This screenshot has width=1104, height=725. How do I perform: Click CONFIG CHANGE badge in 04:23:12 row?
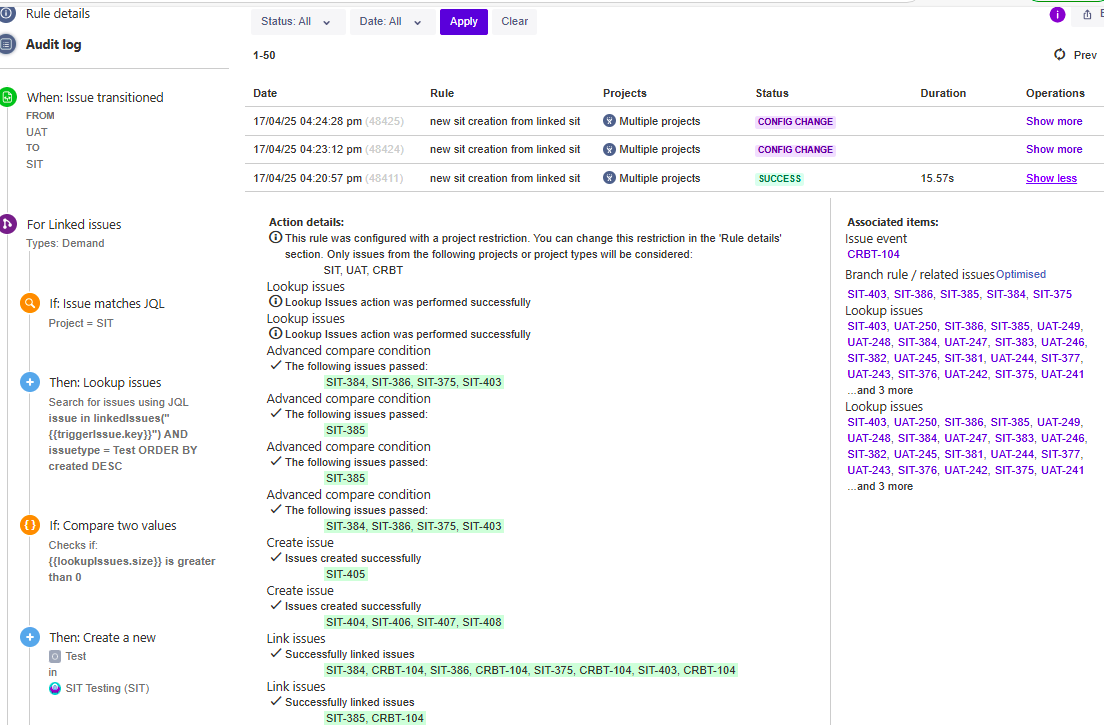[x=796, y=150]
